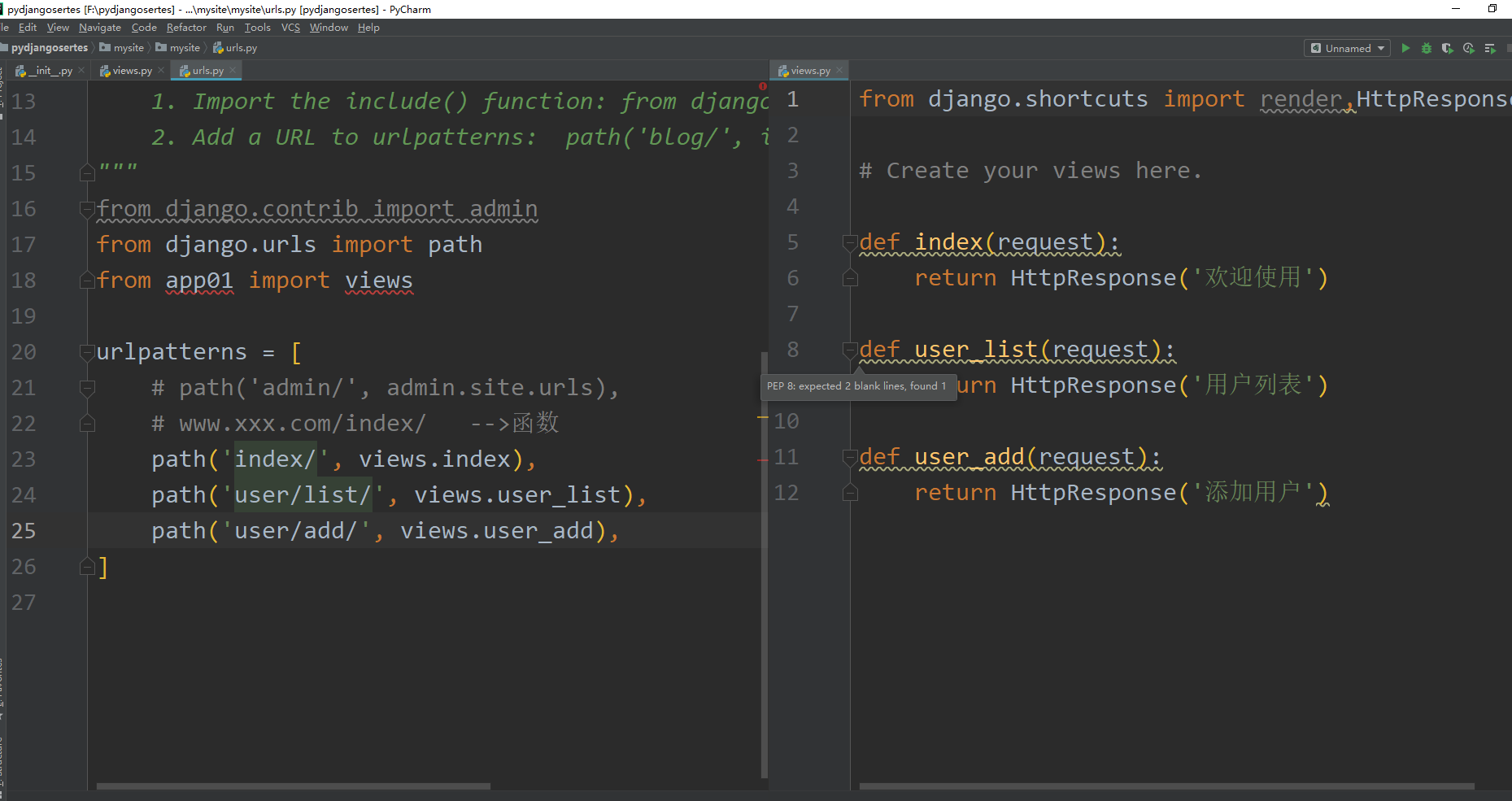The height and width of the screenshot is (801, 1512).
Task: Place cursor on line 25 'user/add/' path
Action: (x=296, y=531)
